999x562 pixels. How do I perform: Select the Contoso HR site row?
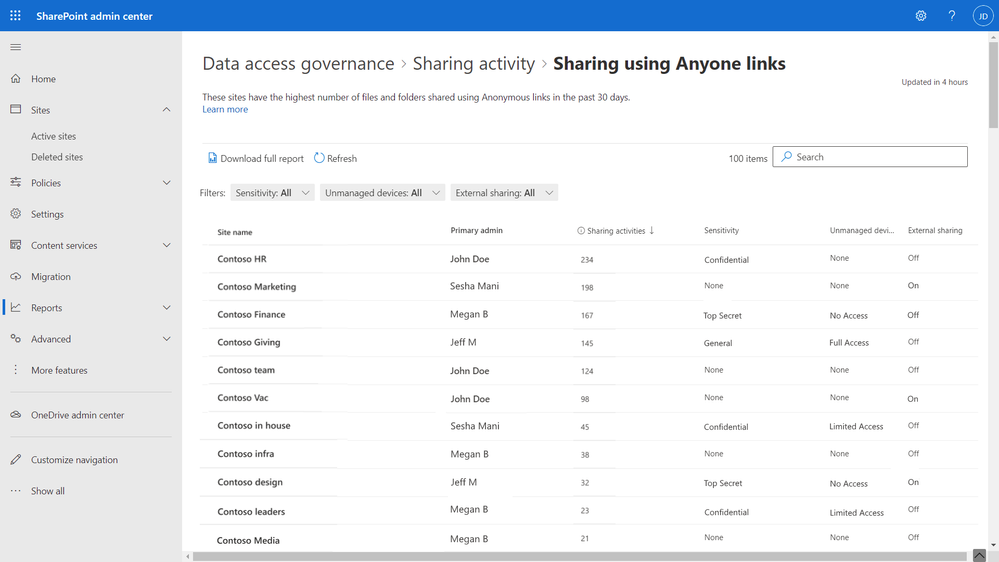click(x=589, y=259)
